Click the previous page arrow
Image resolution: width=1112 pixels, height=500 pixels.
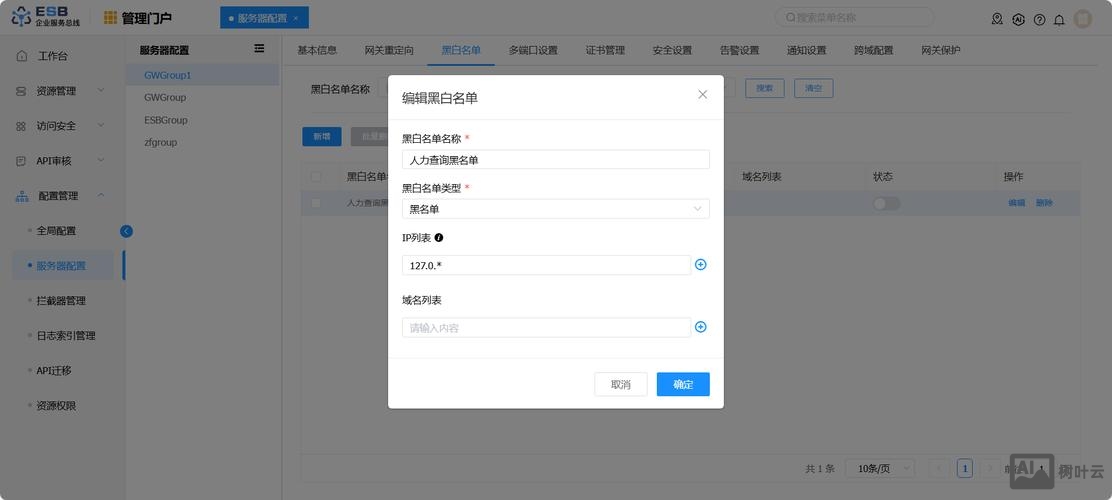click(x=940, y=468)
